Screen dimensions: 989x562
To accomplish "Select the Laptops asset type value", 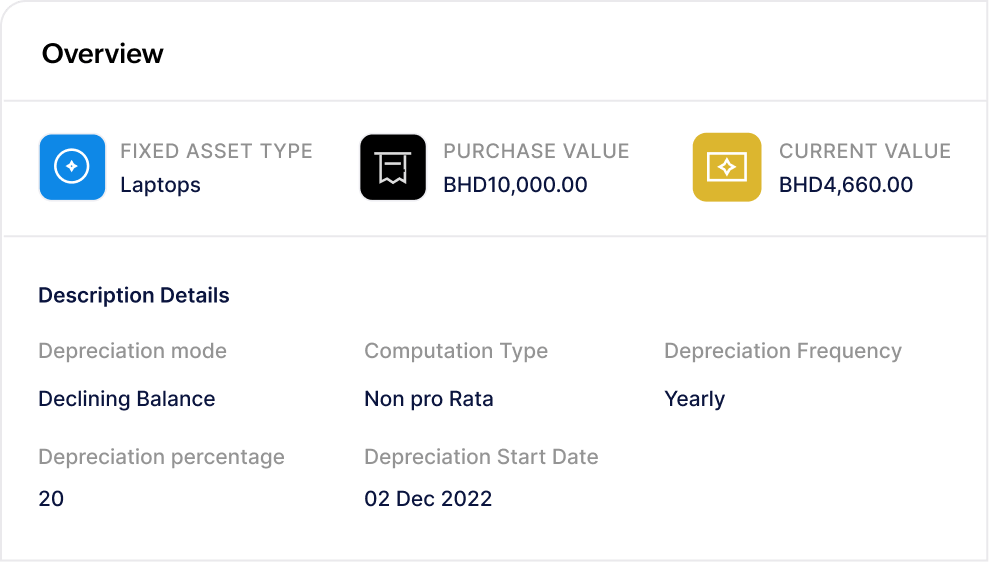I will pyautogui.click(x=160, y=185).
